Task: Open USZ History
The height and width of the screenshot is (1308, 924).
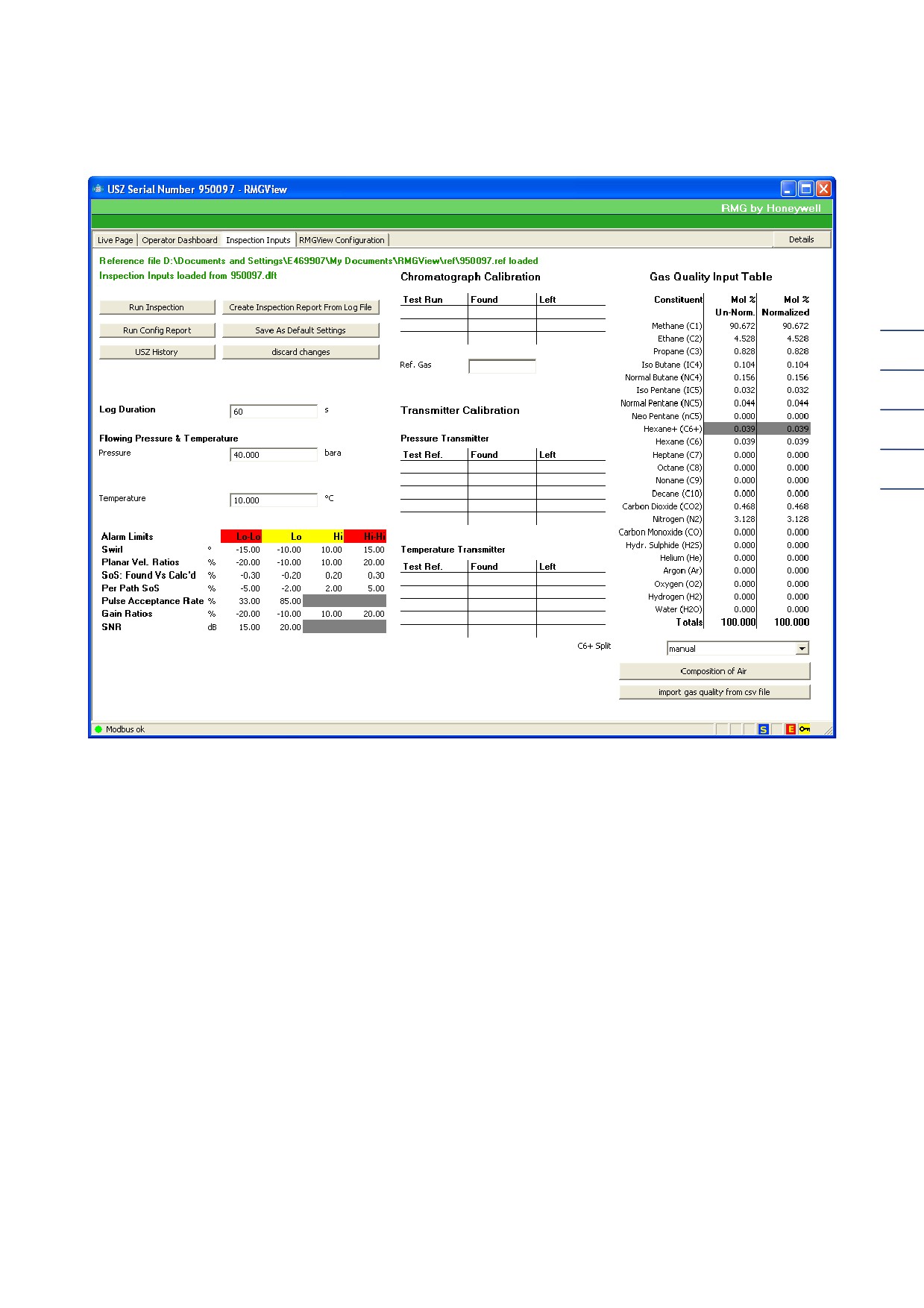Action: (157, 352)
